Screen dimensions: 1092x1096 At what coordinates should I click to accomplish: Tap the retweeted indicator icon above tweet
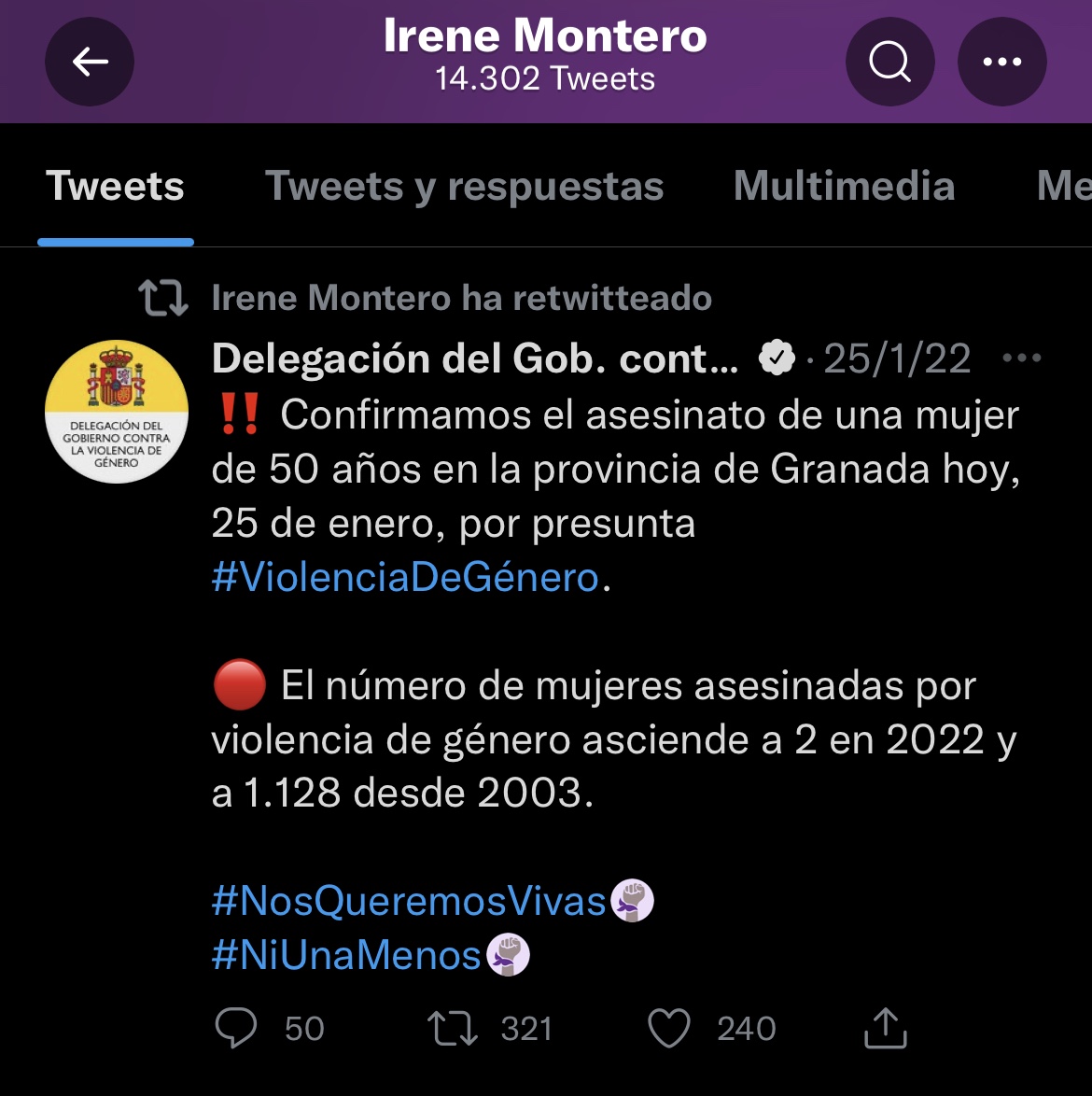[163, 298]
